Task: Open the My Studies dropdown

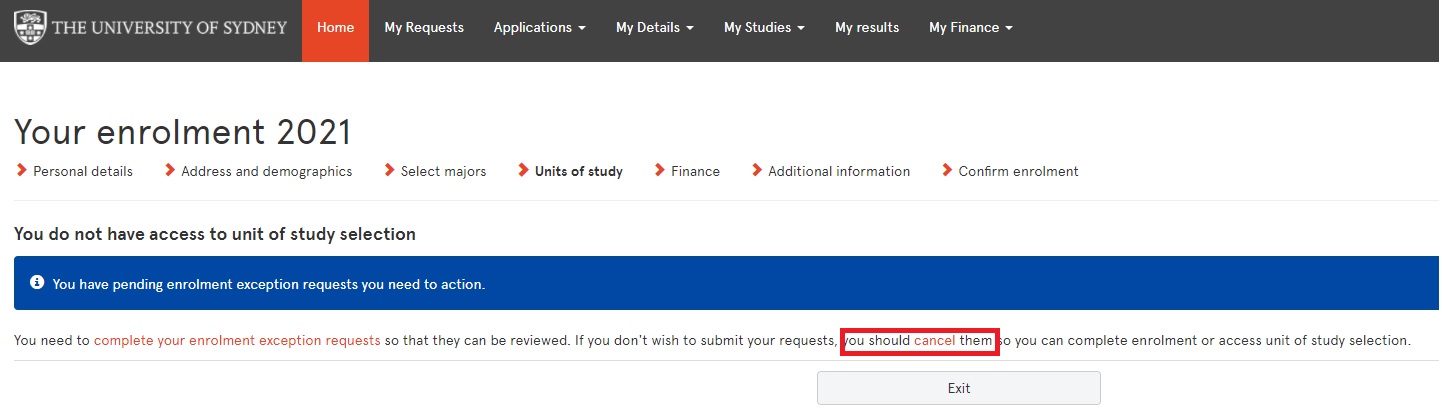Action: point(764,28)
